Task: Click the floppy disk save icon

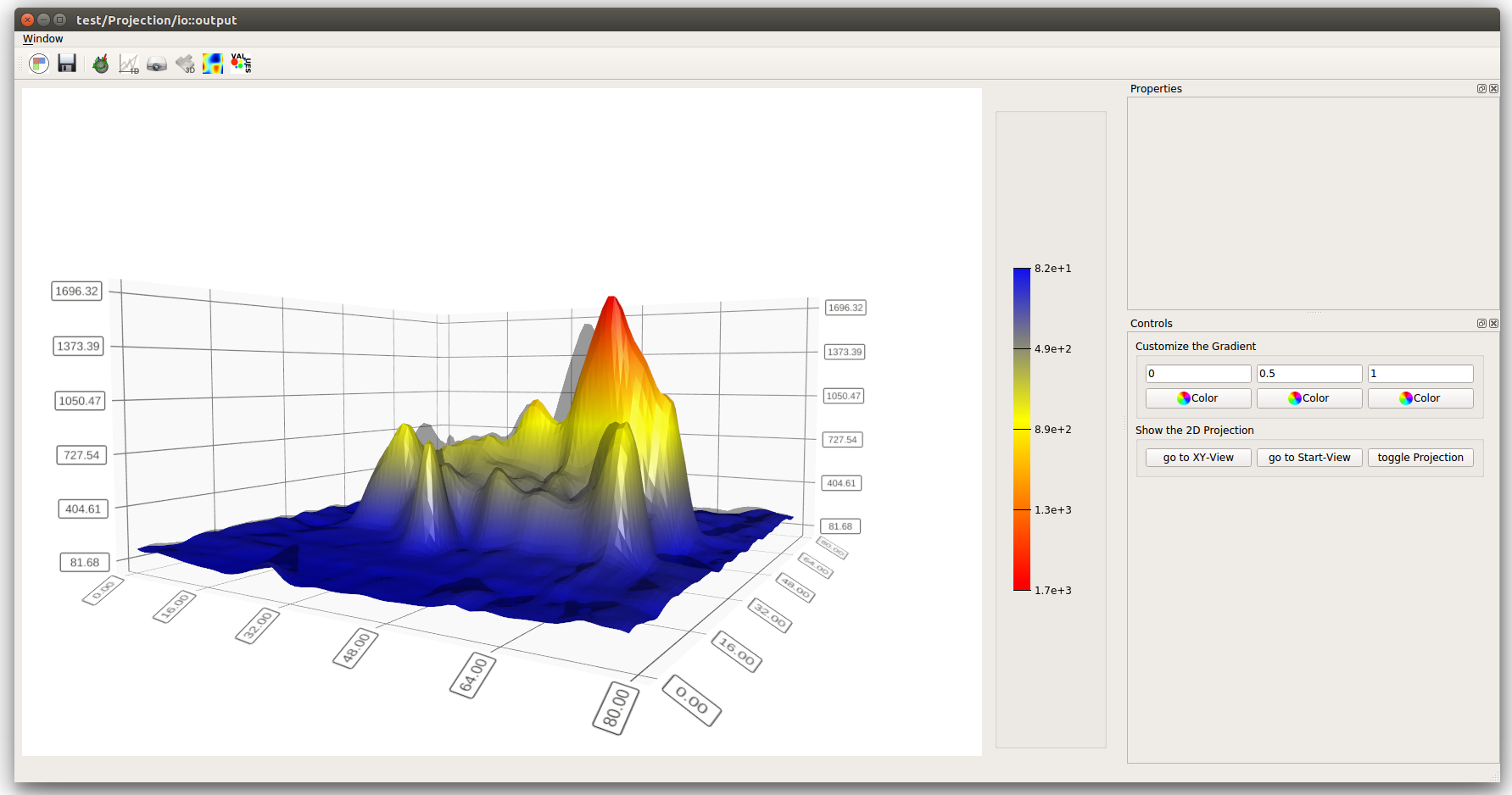Action: point(67,64)
